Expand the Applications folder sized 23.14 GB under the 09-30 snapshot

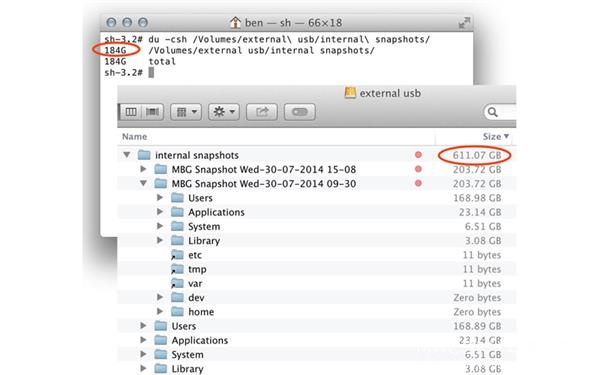[160, 212]
